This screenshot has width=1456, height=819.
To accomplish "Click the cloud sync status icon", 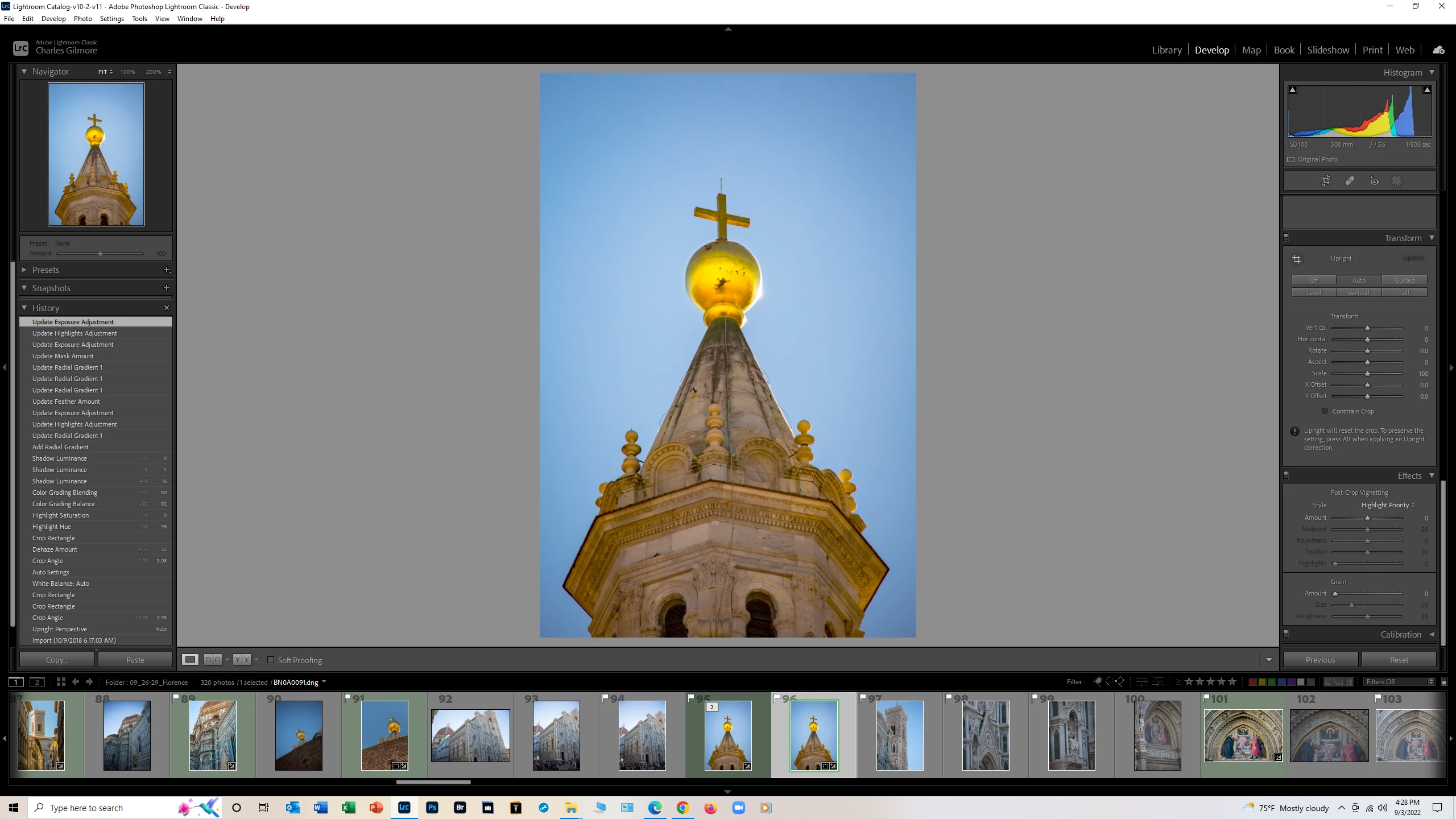I will click(x=1438, y=50).
